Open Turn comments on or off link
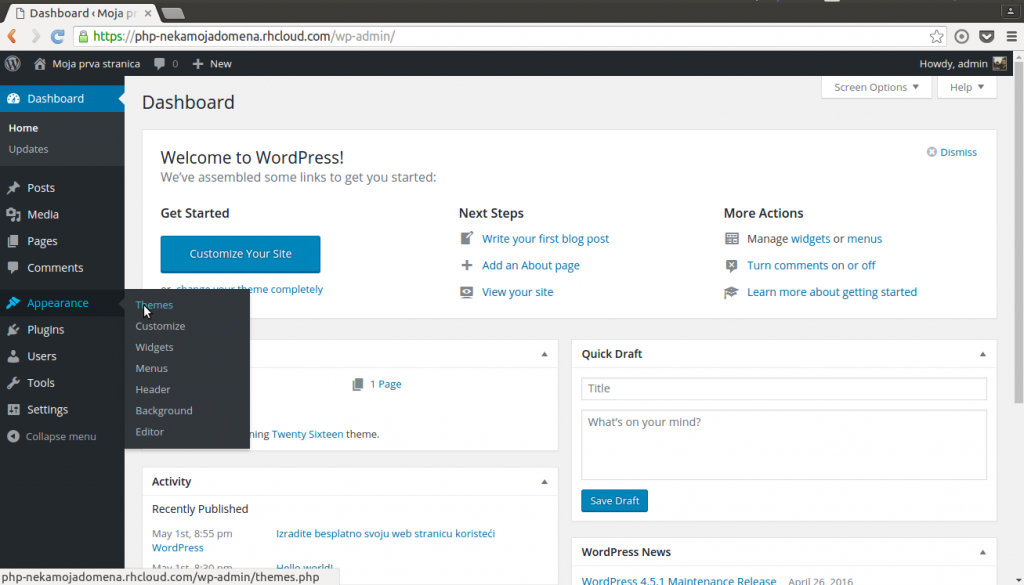The height and width of the screenshot is (585, 1024). pos(811,266)
